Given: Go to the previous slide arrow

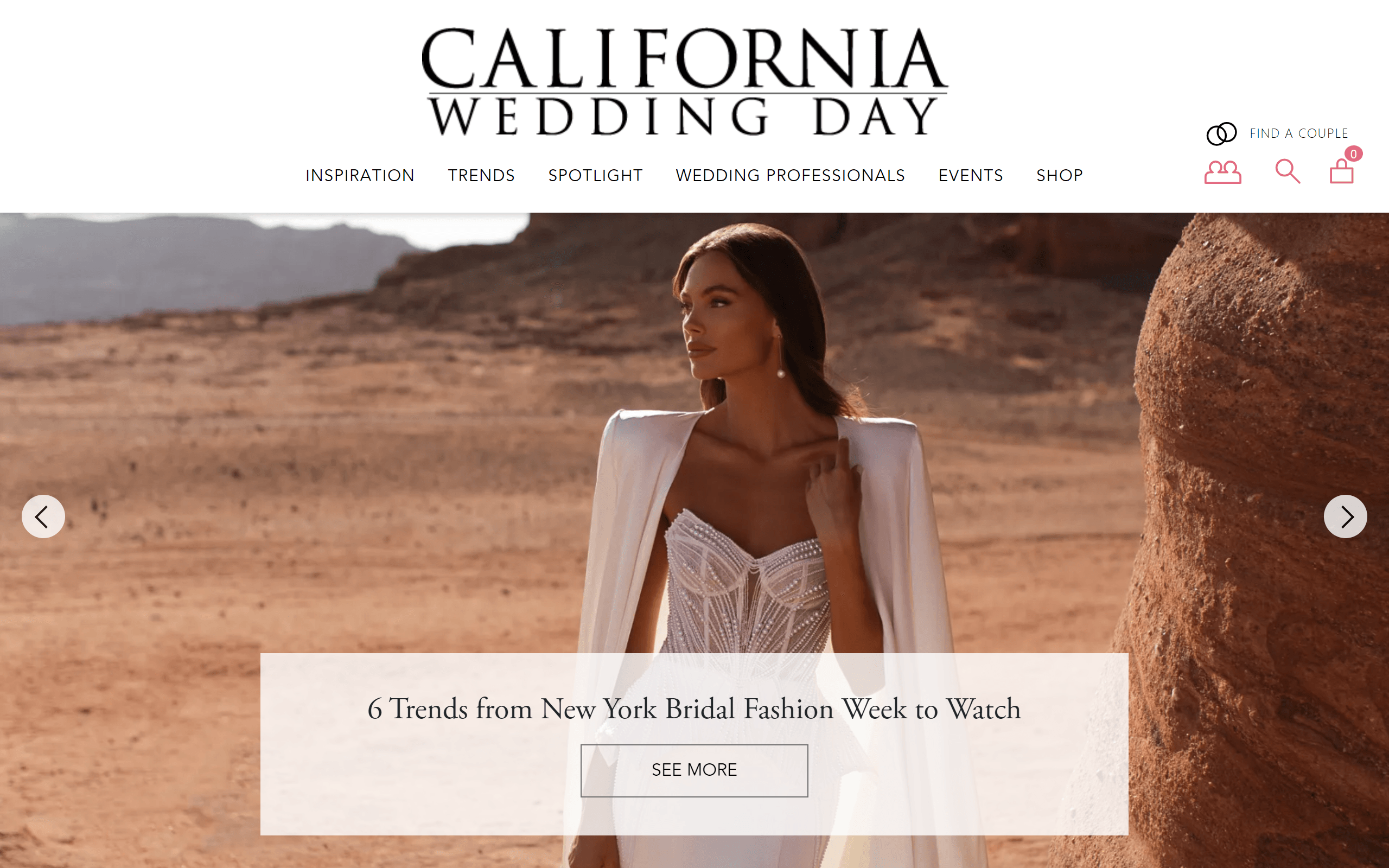Looking at the screenshot, I should (x=43, y=516).
